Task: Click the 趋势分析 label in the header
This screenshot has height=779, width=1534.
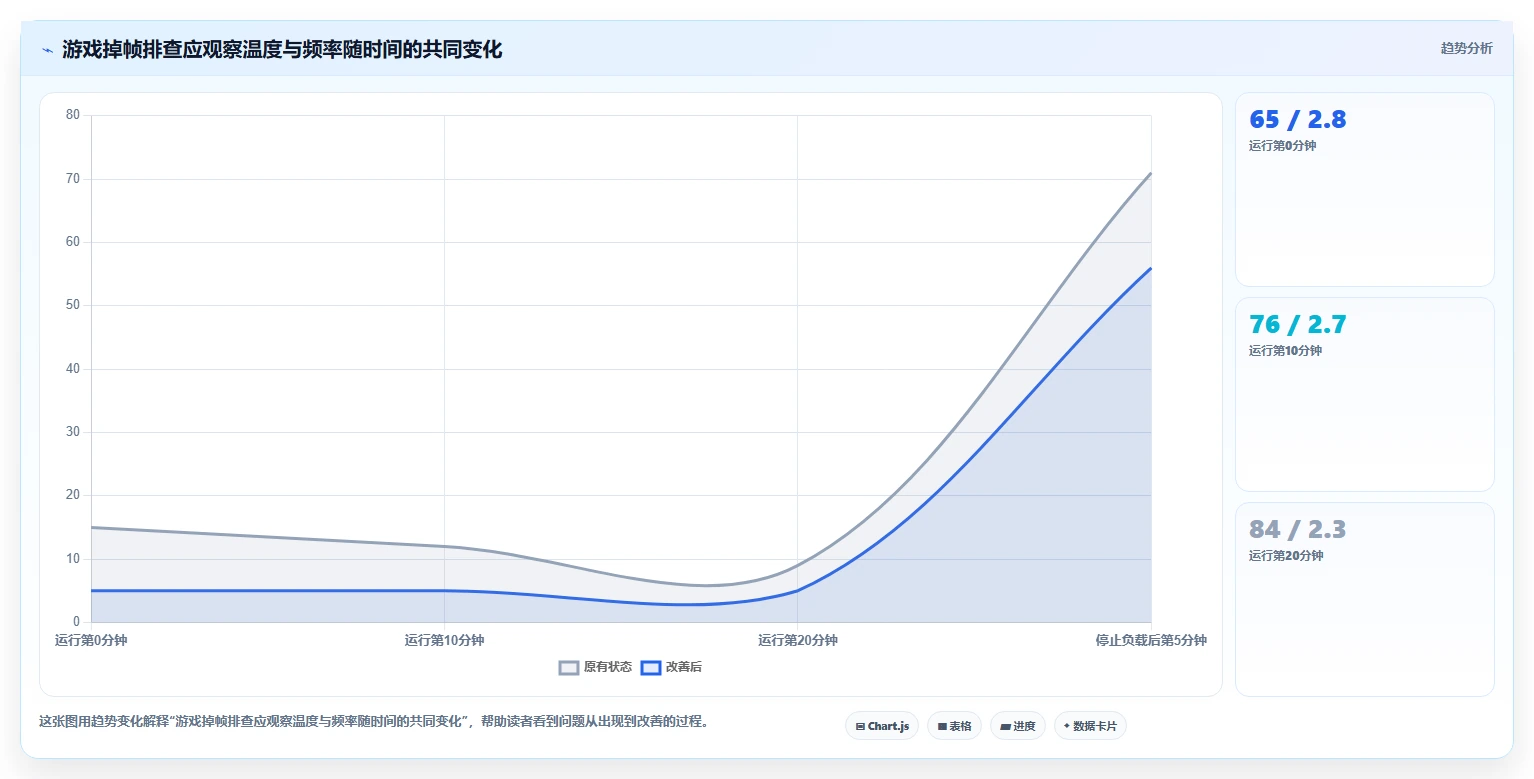Action: click(x=1466, y=49)
